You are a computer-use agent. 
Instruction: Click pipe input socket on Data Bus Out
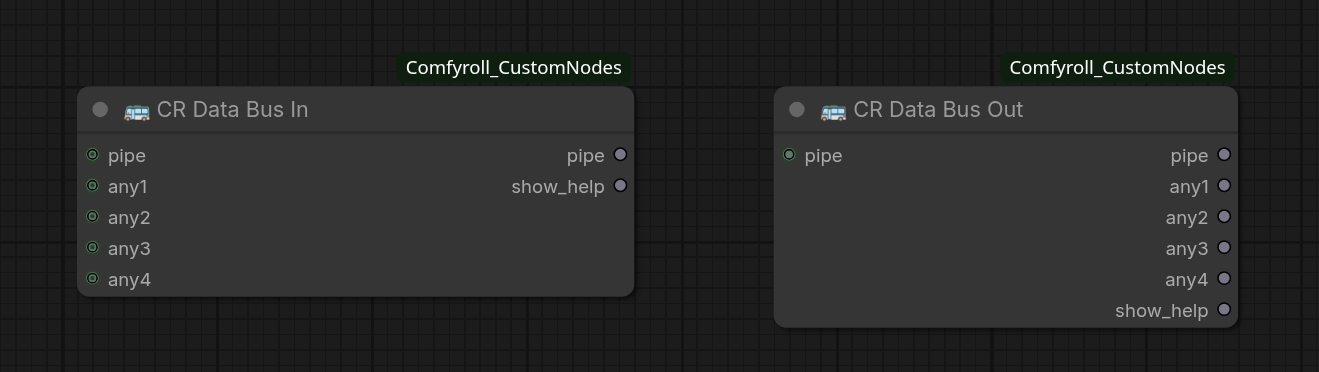pos(789,155)
